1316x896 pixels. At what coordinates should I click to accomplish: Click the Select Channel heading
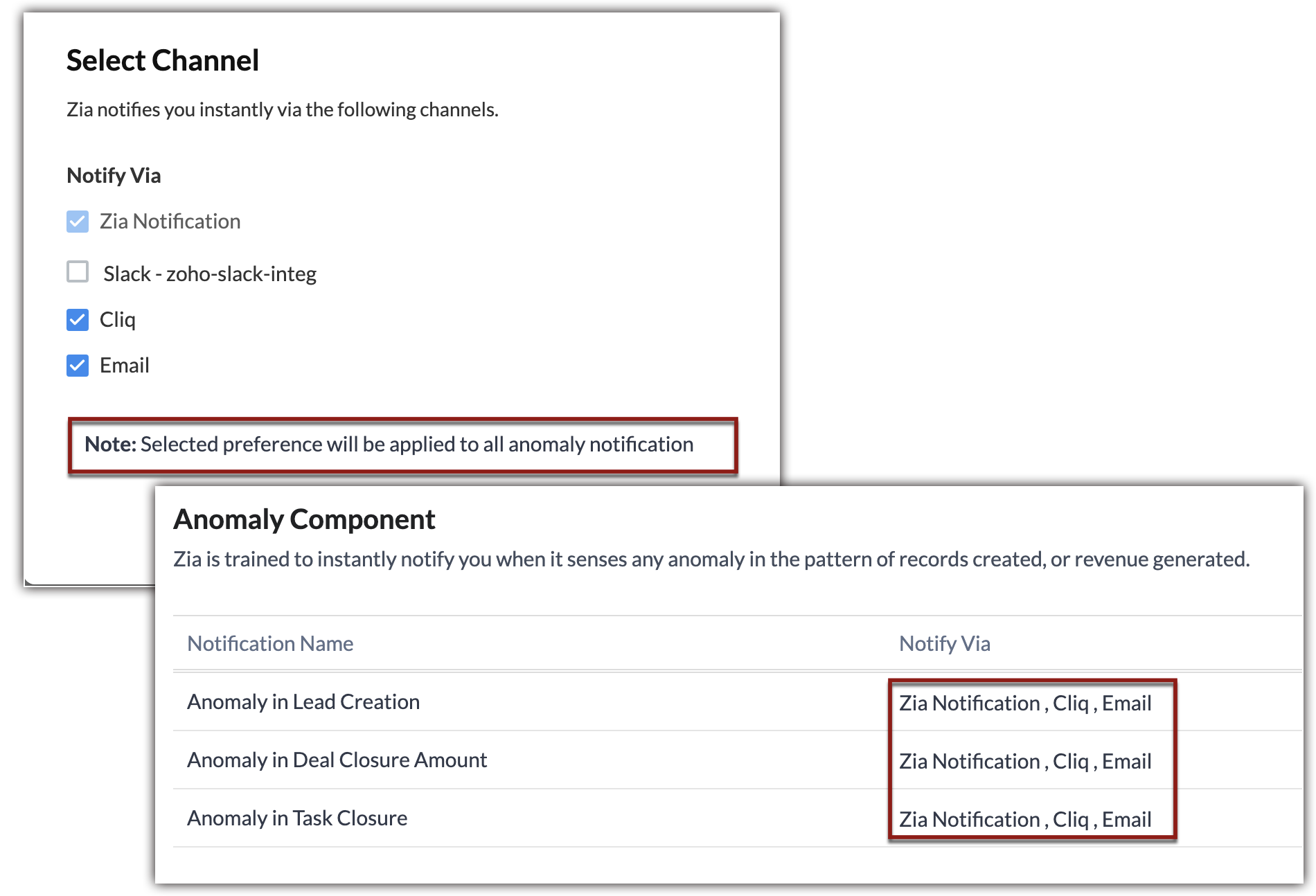(x=163, y=61)
